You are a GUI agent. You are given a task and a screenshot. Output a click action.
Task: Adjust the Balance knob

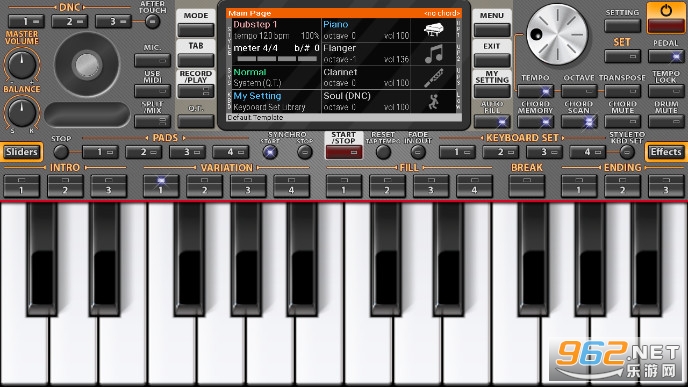point(22,112)
